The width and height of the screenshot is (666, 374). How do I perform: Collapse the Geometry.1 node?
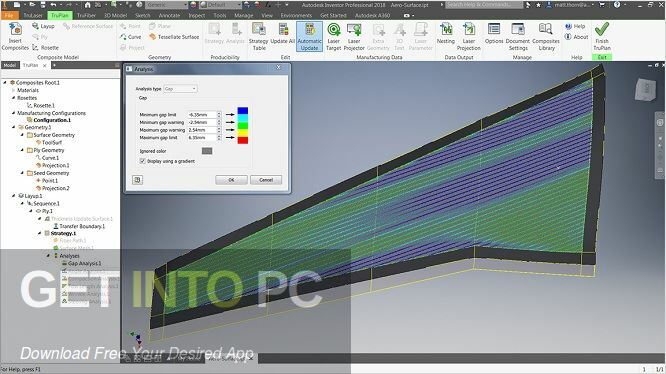pyautogui.click(x=14, y=127)
